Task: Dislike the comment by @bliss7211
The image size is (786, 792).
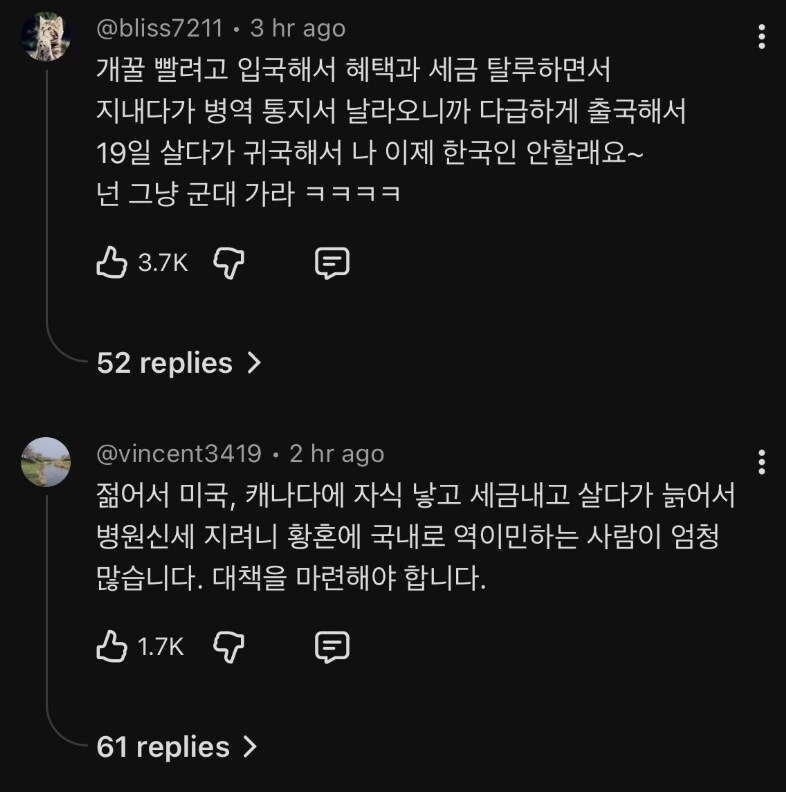Action: [229, 263]
